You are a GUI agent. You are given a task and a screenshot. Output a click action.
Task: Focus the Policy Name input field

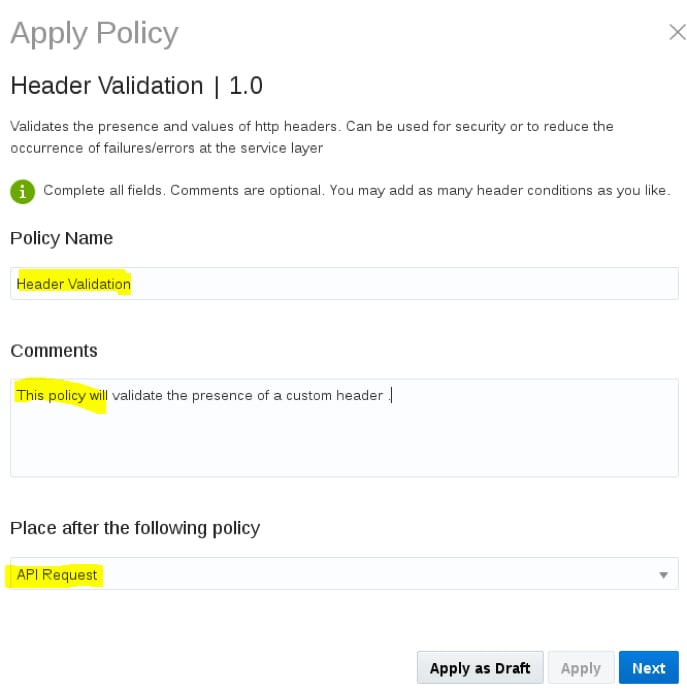[x=400, y=284]
